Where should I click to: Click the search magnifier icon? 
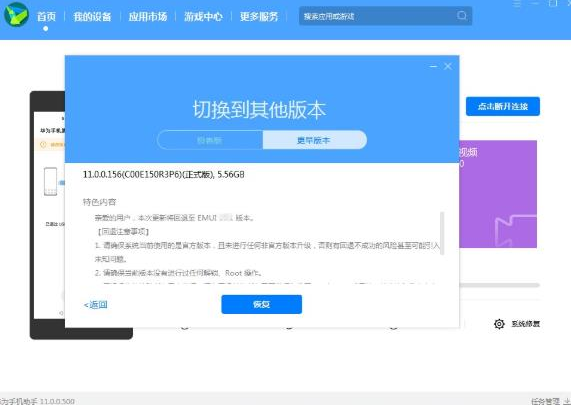click(x=462, y=16)
